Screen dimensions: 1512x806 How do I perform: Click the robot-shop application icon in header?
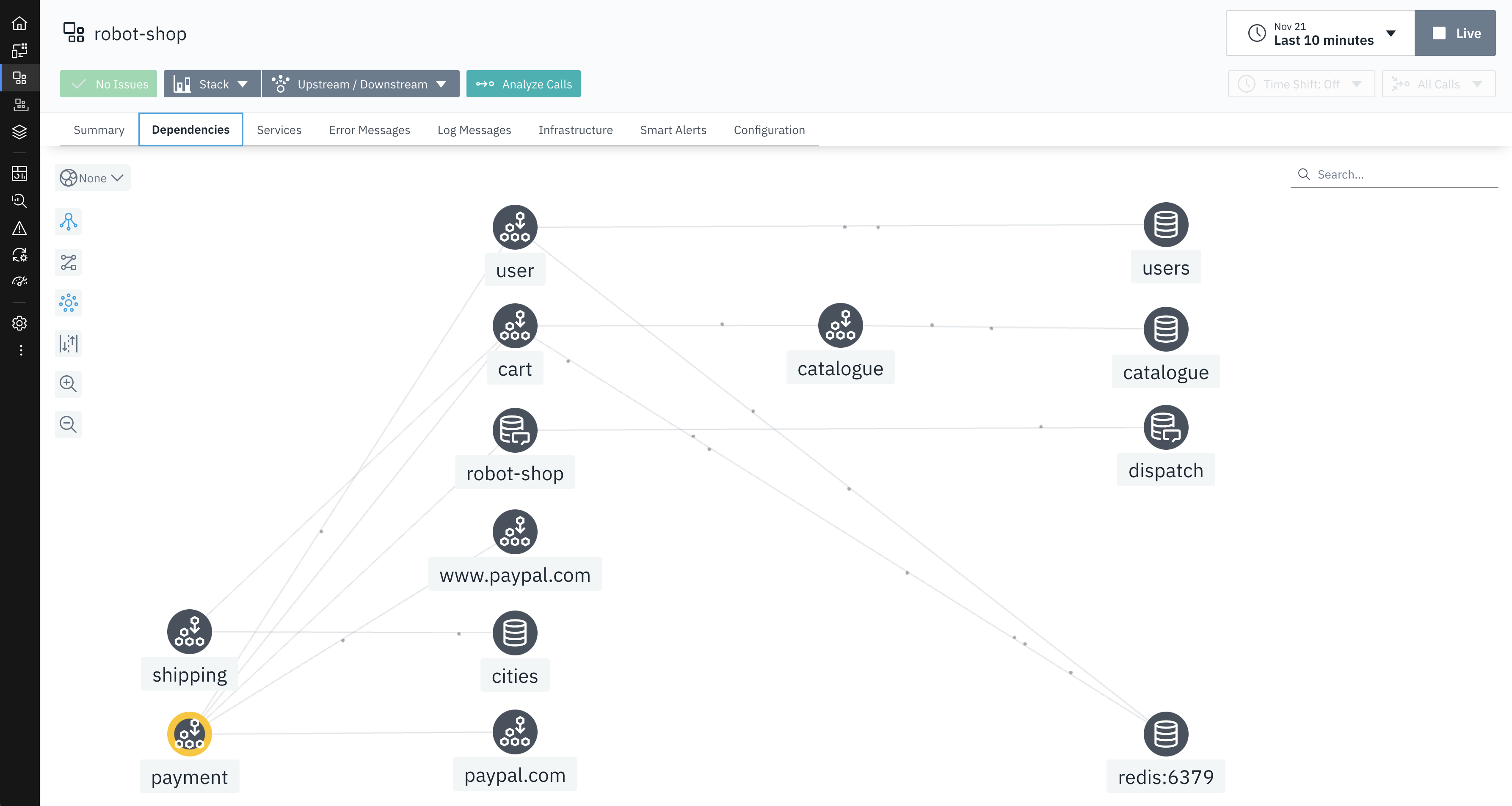[74, 33]
